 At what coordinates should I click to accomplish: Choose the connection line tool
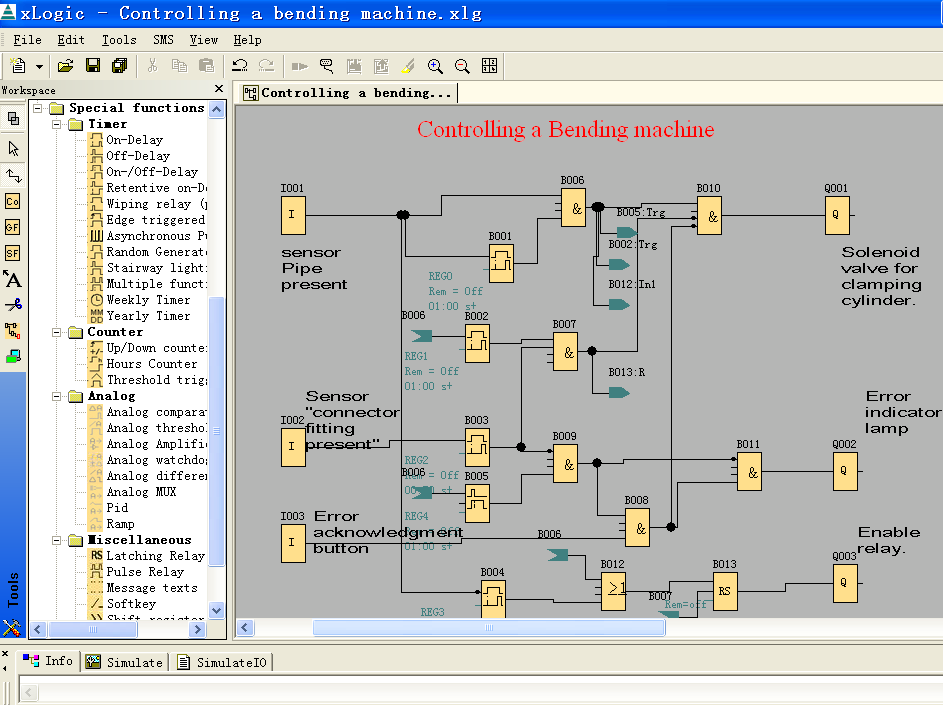pos(12,177)
